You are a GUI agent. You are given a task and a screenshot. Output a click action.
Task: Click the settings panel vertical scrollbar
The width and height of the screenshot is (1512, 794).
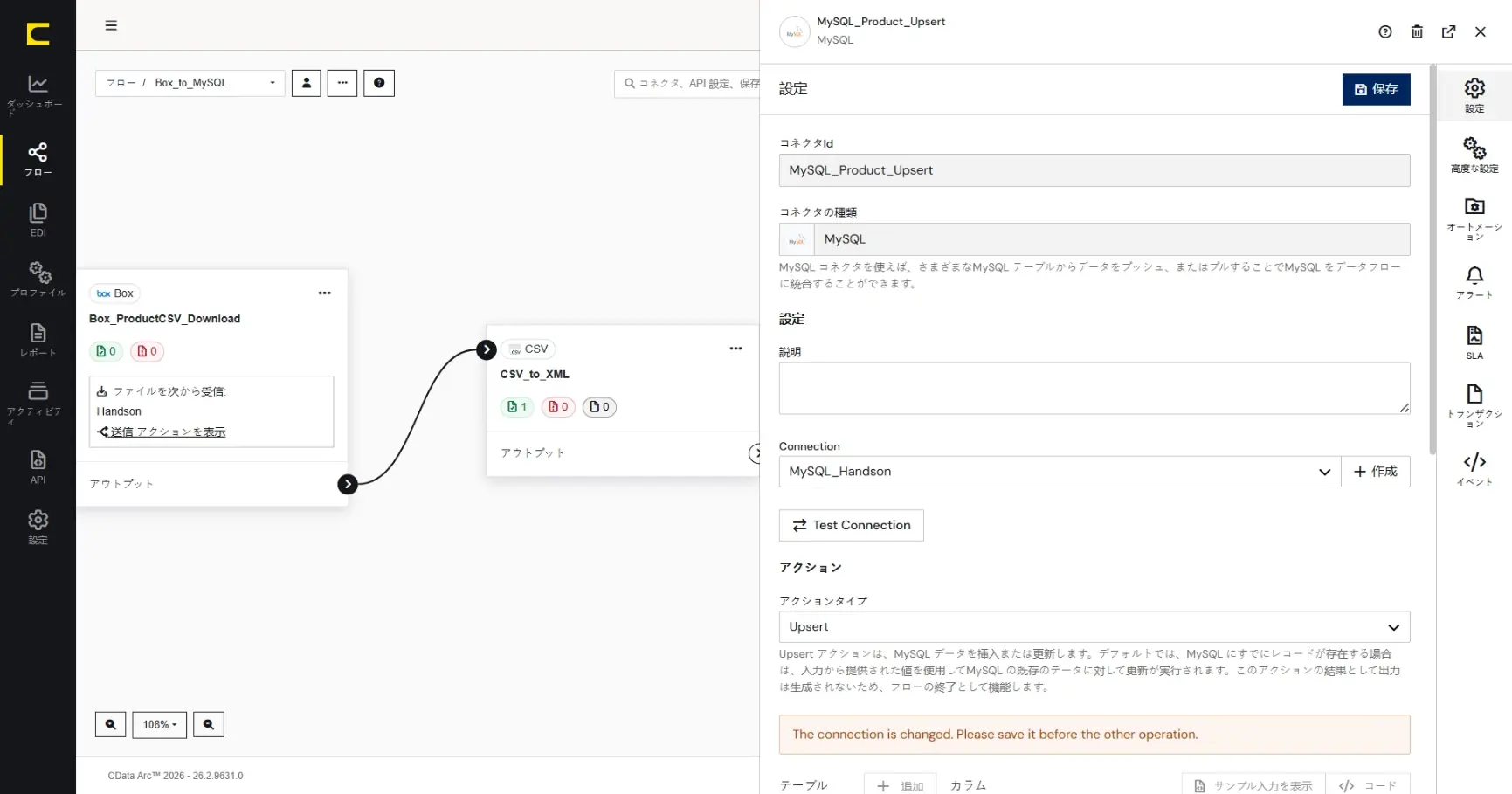pyautogui.click(x=1432, y=259)
